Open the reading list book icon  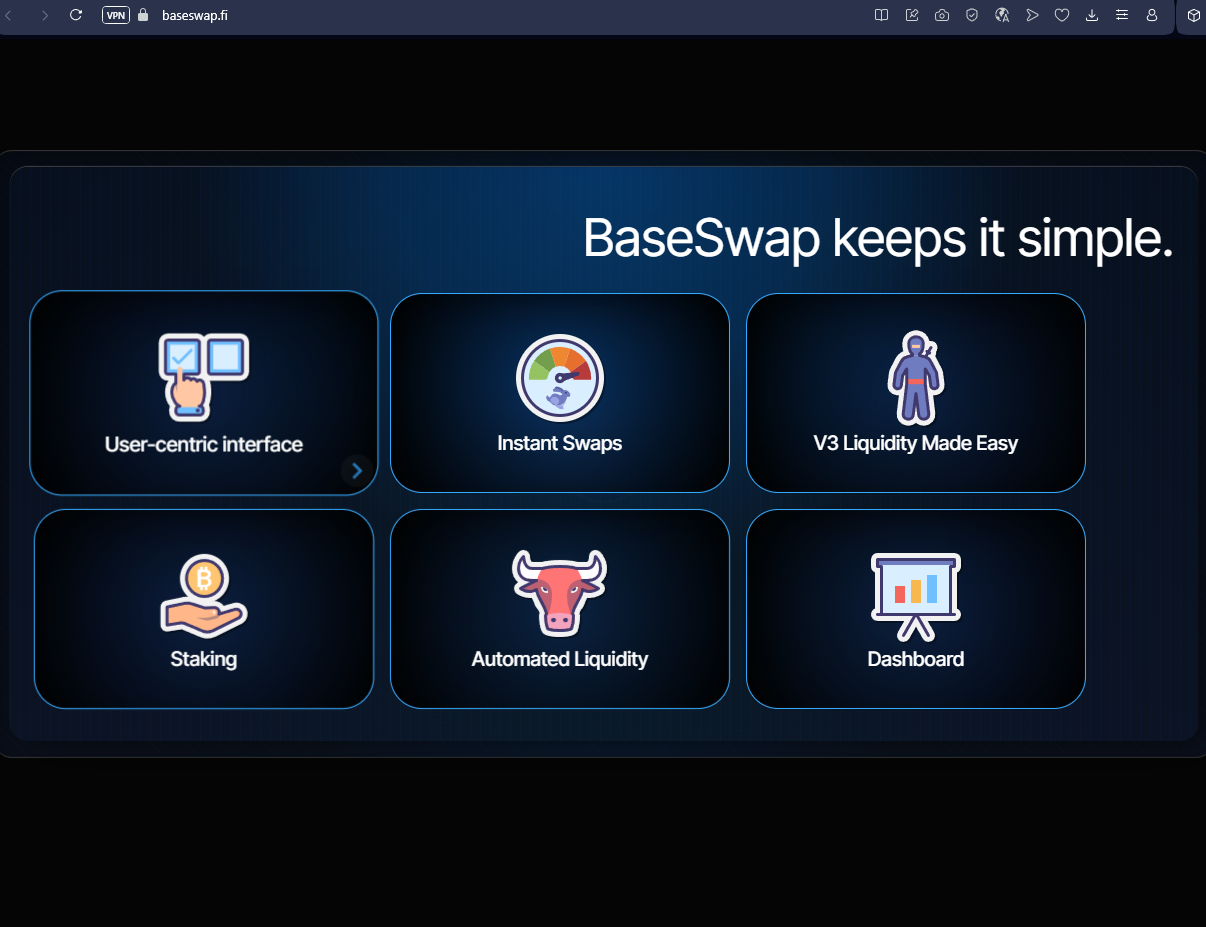[x=881, y=15]
